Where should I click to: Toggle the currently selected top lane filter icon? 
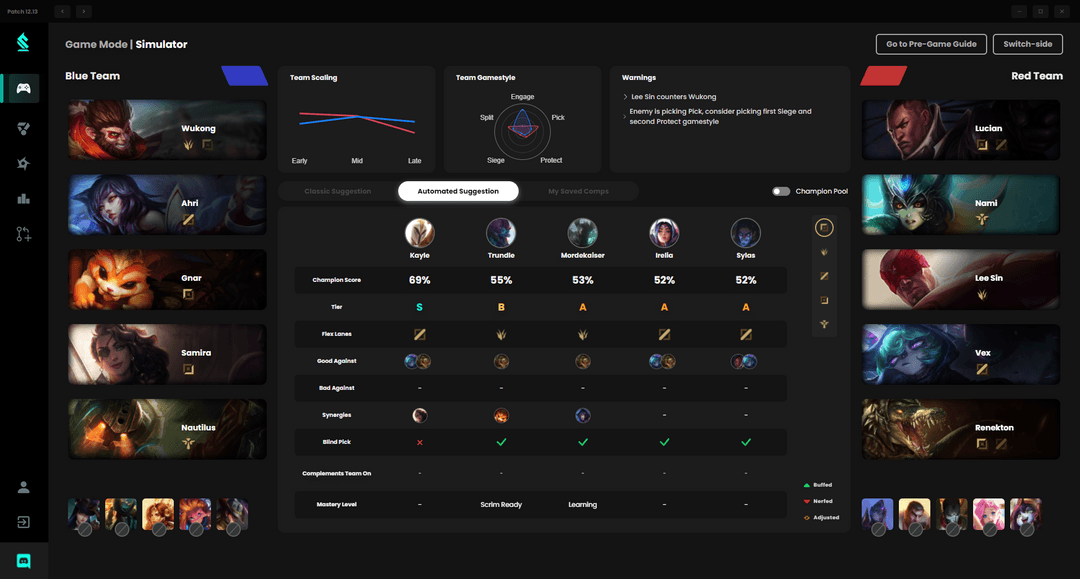tap(824, 227)
